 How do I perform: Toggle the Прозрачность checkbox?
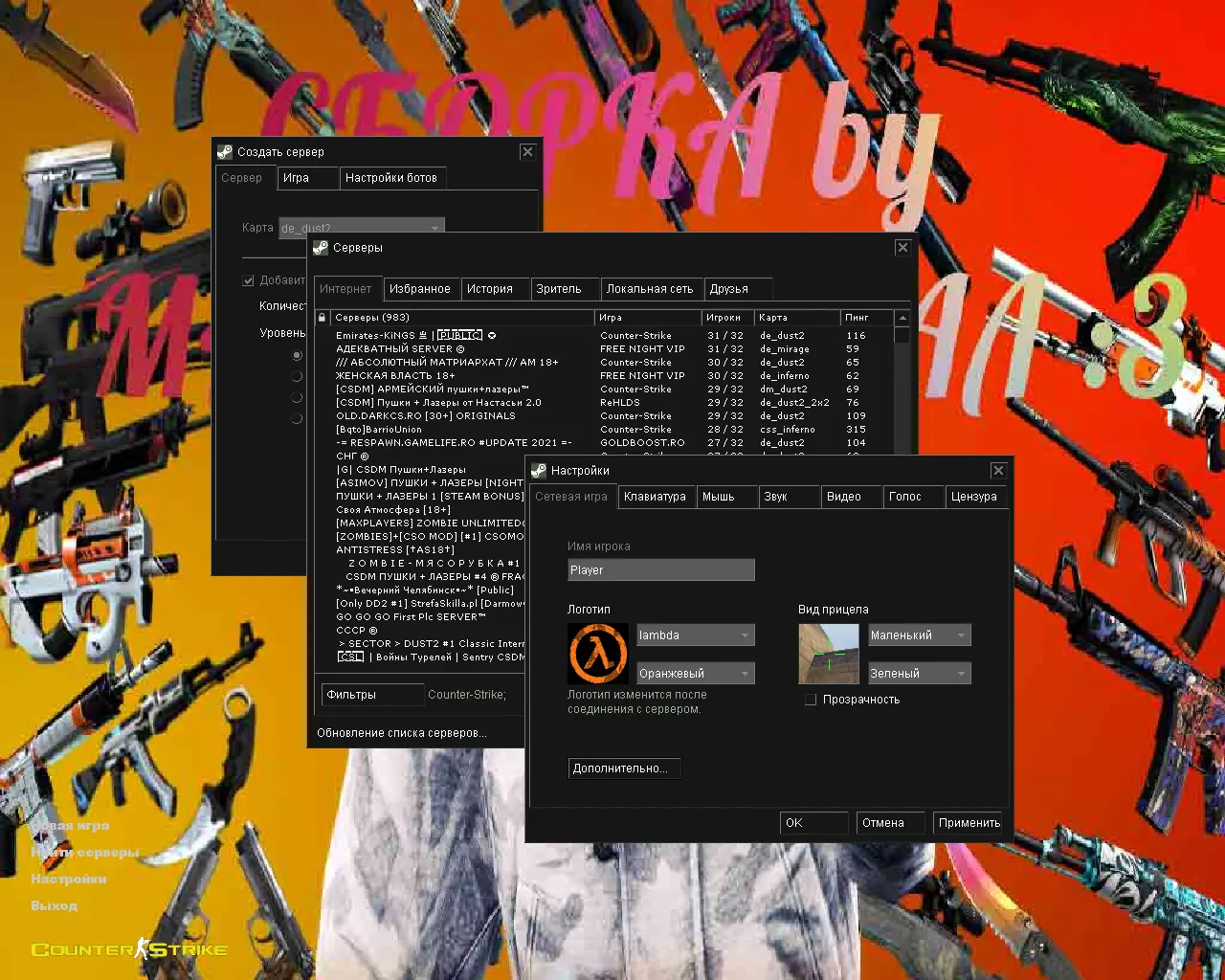[x=811, y=700]
